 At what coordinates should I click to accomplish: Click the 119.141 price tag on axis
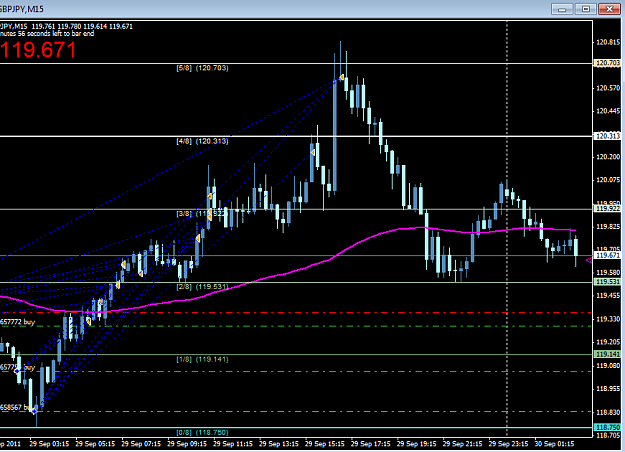tap(607, 354)
